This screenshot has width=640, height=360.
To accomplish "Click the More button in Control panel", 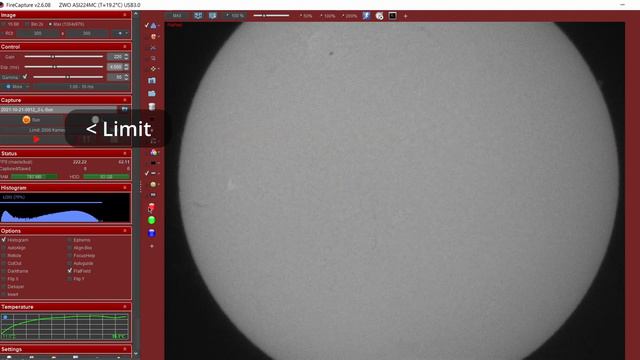I will 17,87.
